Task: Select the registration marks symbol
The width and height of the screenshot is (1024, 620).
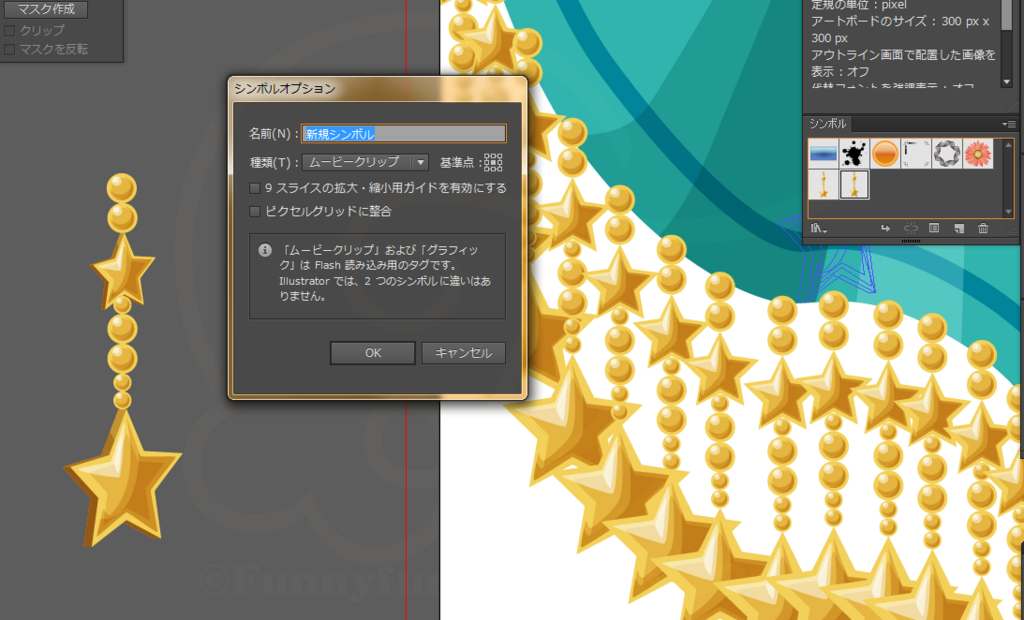Action: pos(916,154)
